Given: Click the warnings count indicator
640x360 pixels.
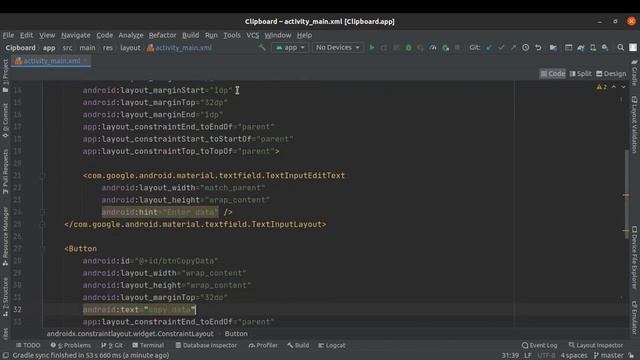Looking at the screenshot, I should 601,87.
